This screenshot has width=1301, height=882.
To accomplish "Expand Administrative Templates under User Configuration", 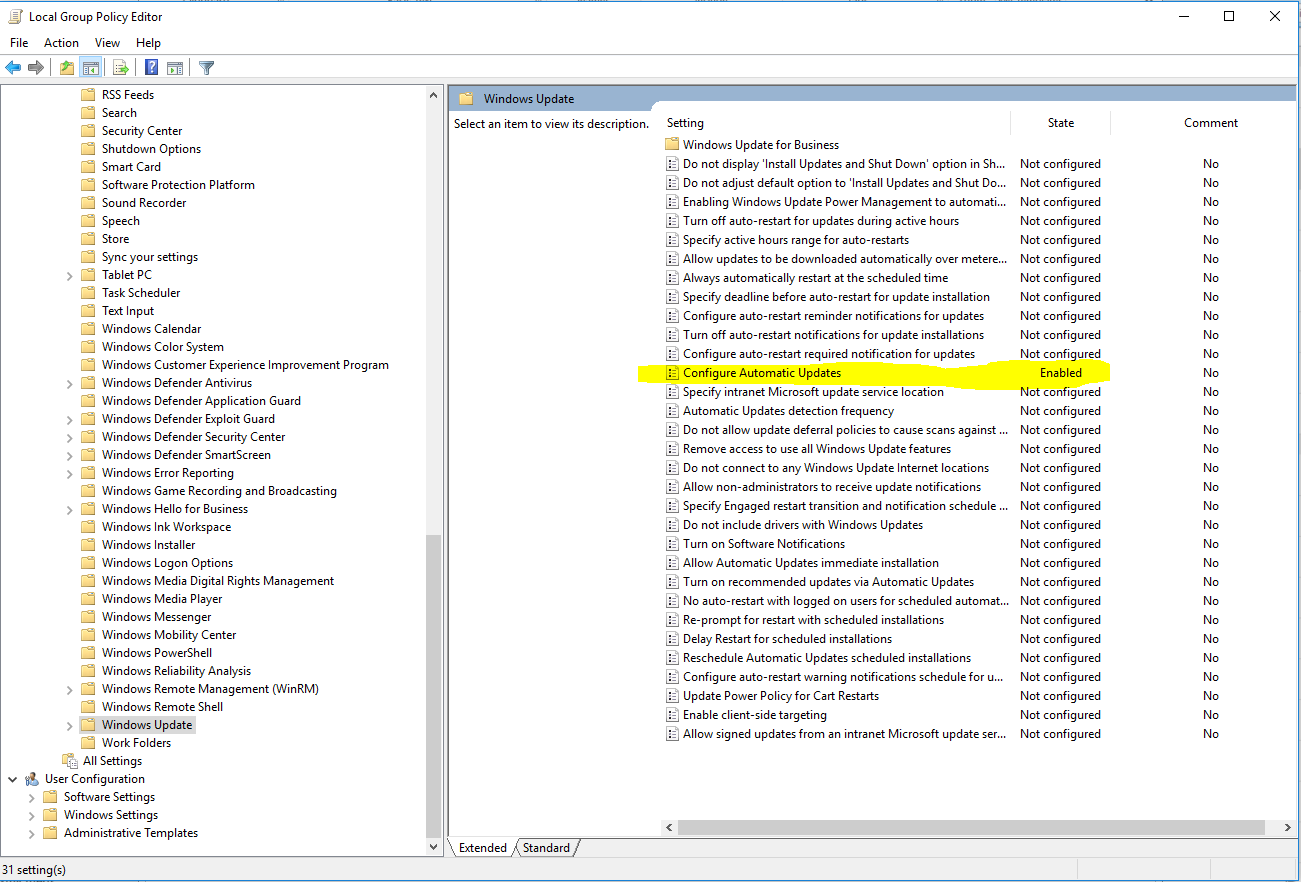I will [31, 833].
